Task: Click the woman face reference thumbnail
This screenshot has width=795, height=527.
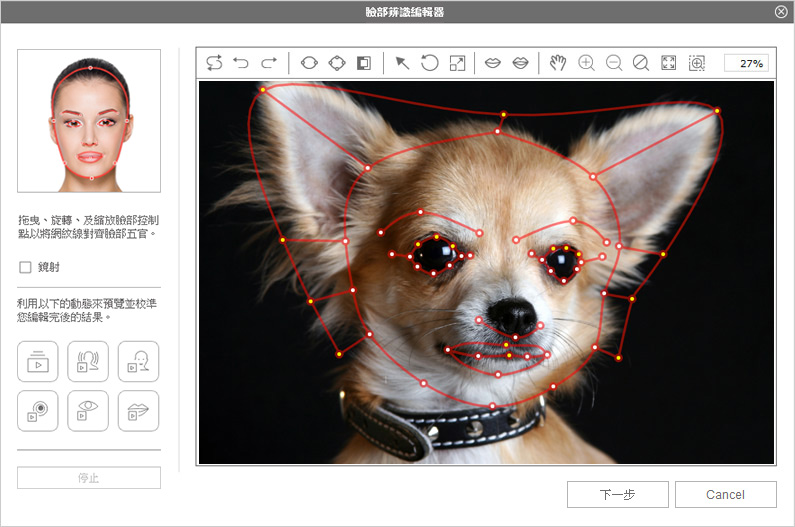Action: [x=89, y=121]
